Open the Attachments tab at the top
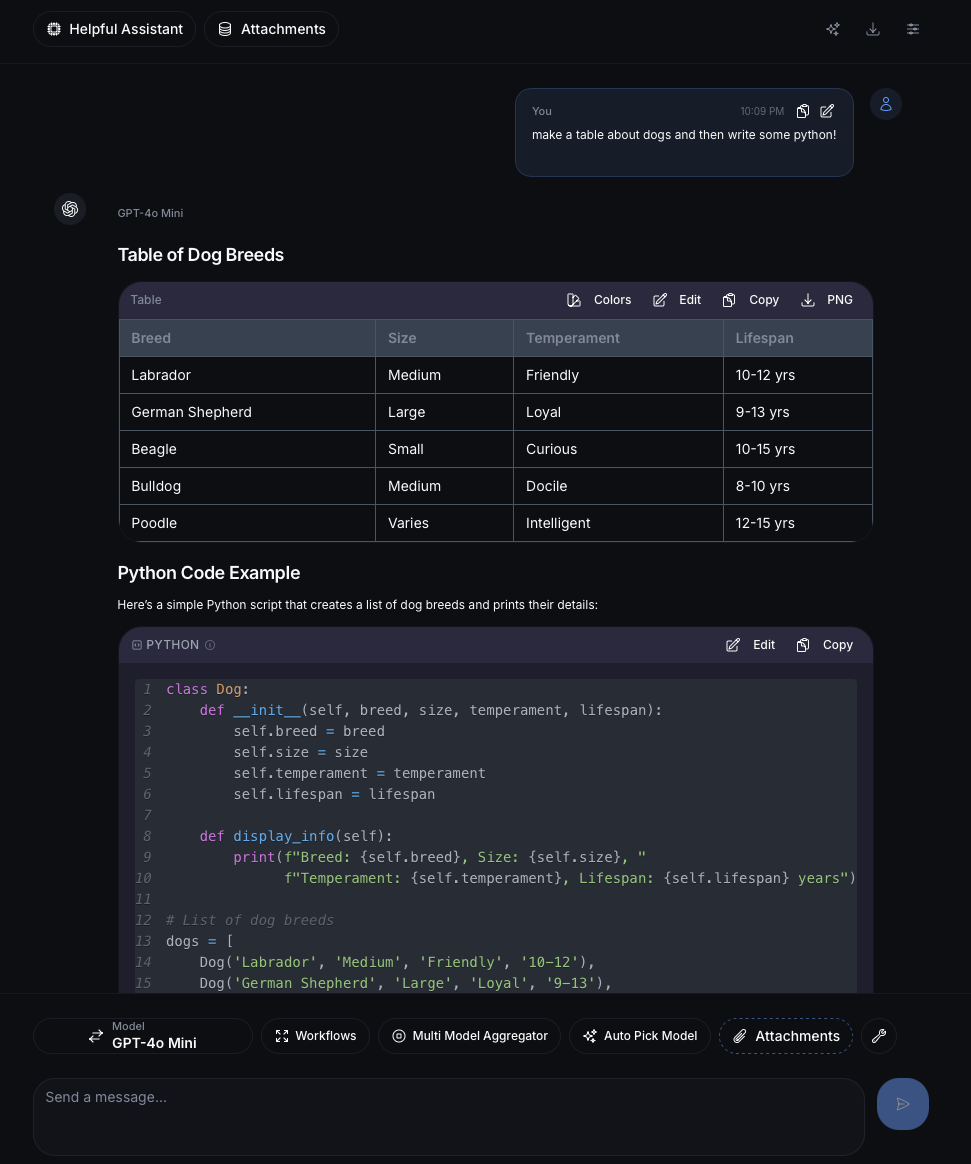971x1164 pixels. (271, 29)
